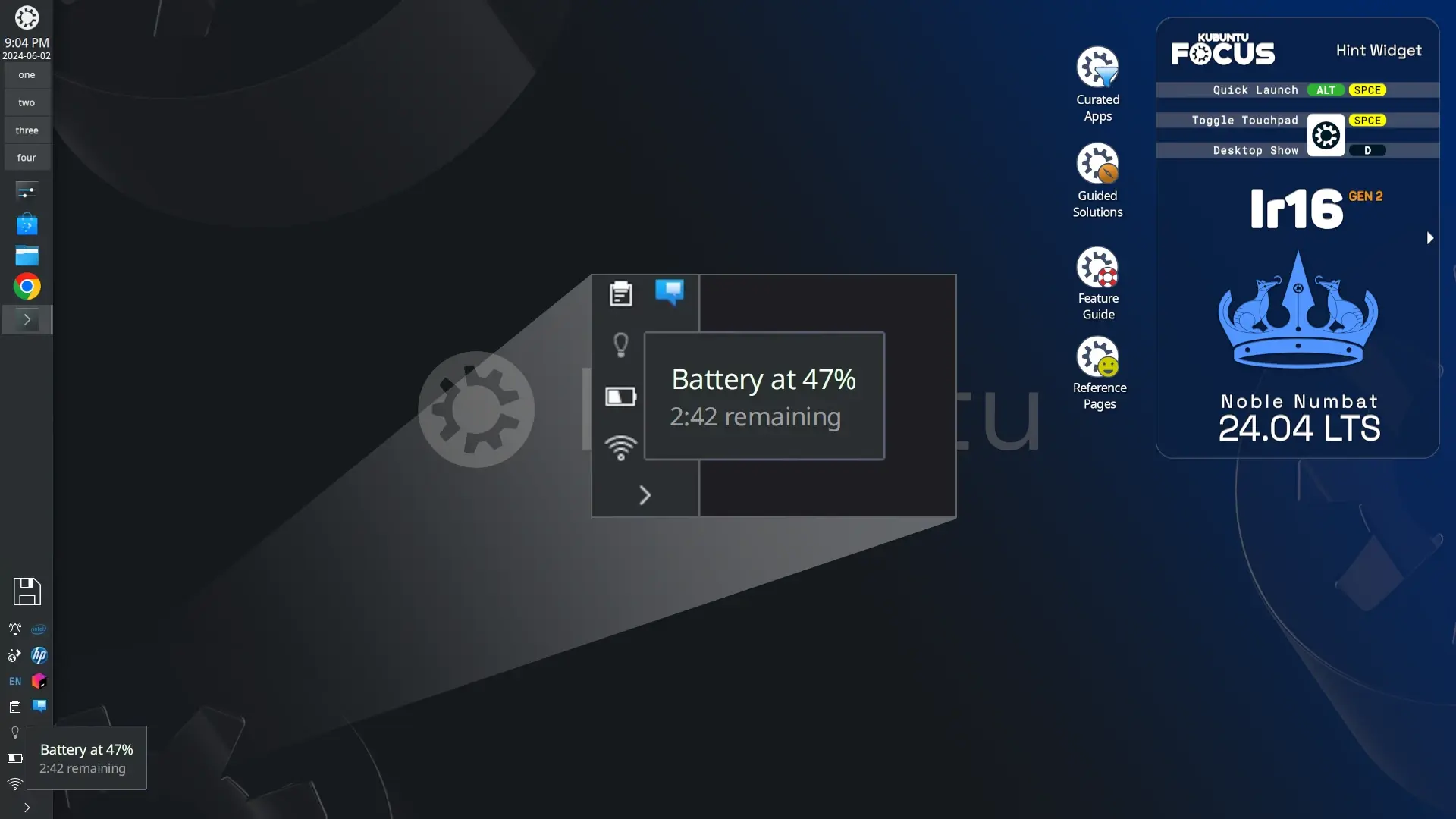
Task: Expand the panel arrow below Chrome
Action: tap(27, 319)
